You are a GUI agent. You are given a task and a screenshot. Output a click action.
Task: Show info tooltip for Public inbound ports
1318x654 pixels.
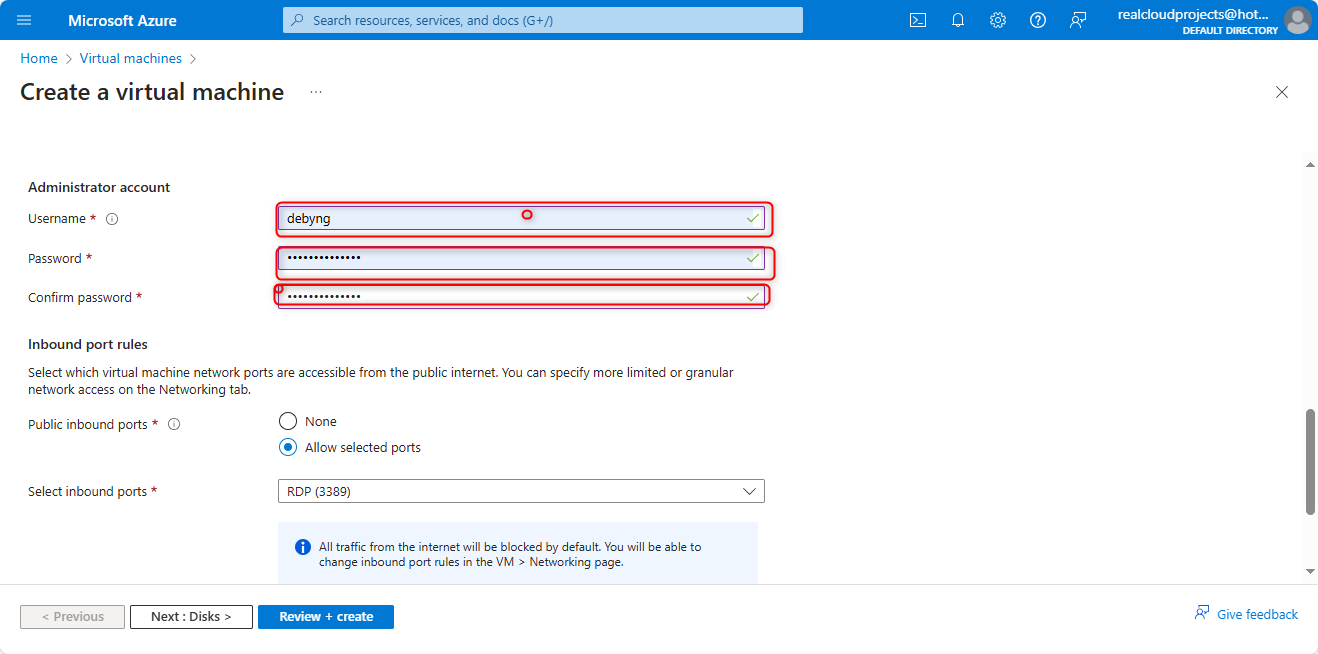point(174,425)
